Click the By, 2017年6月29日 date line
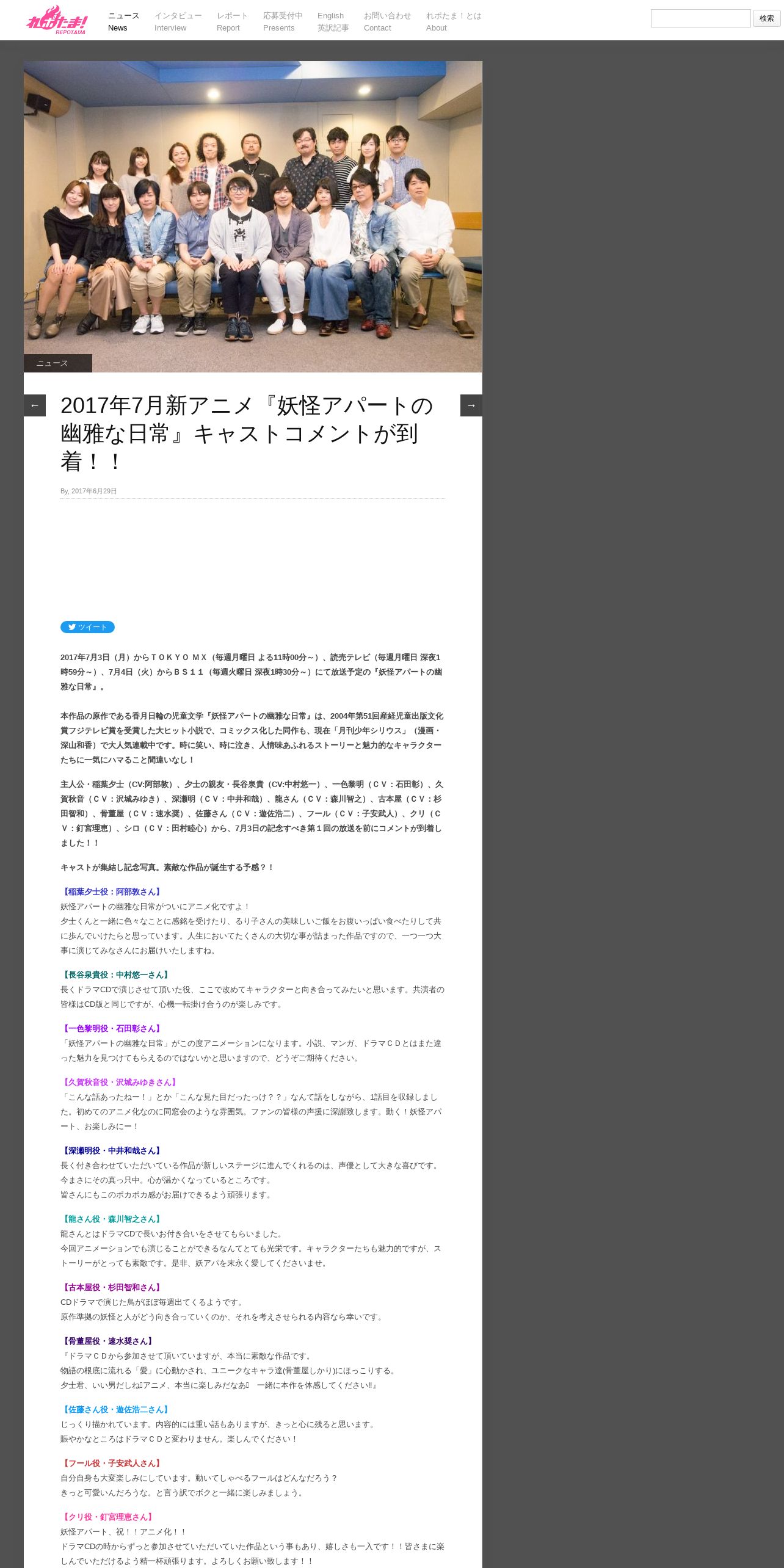Screen dimensions: 784x1568 click(89, 491)
